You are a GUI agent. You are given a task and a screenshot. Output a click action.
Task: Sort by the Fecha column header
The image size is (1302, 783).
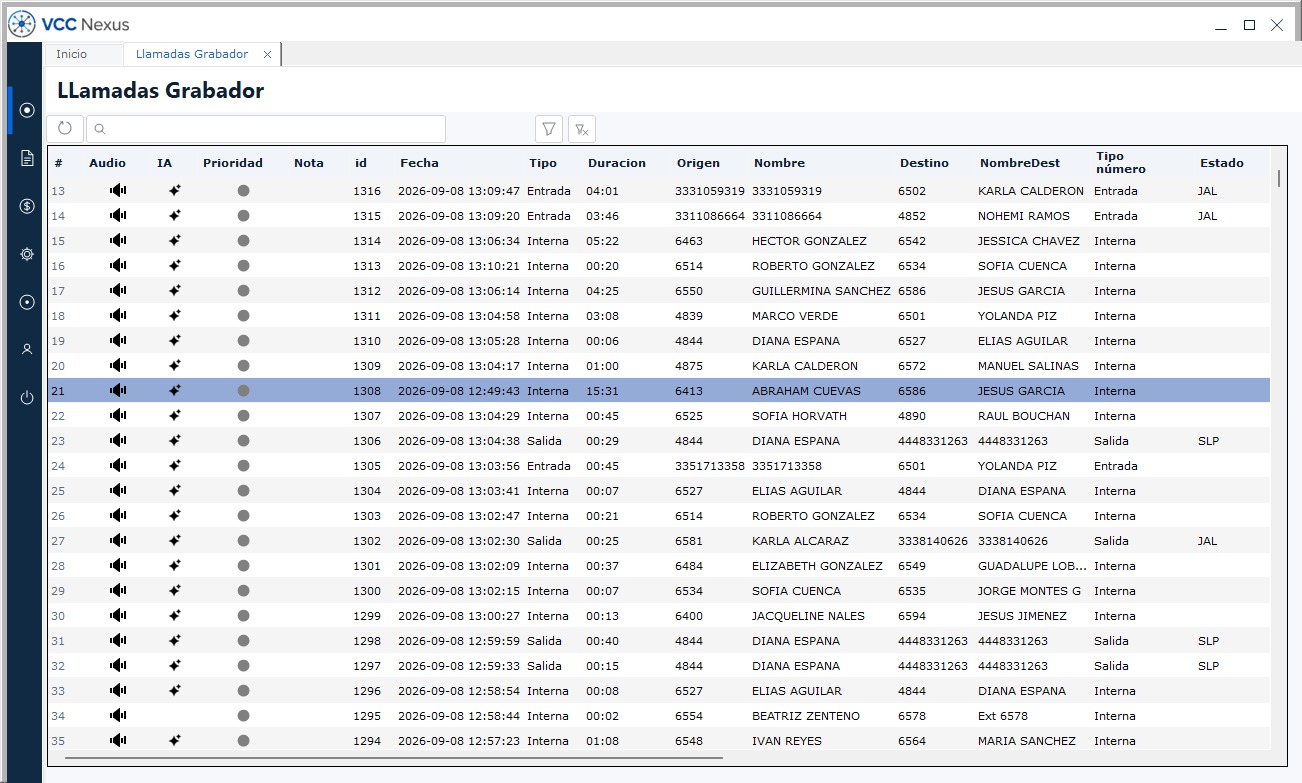(x=419, y=163)
